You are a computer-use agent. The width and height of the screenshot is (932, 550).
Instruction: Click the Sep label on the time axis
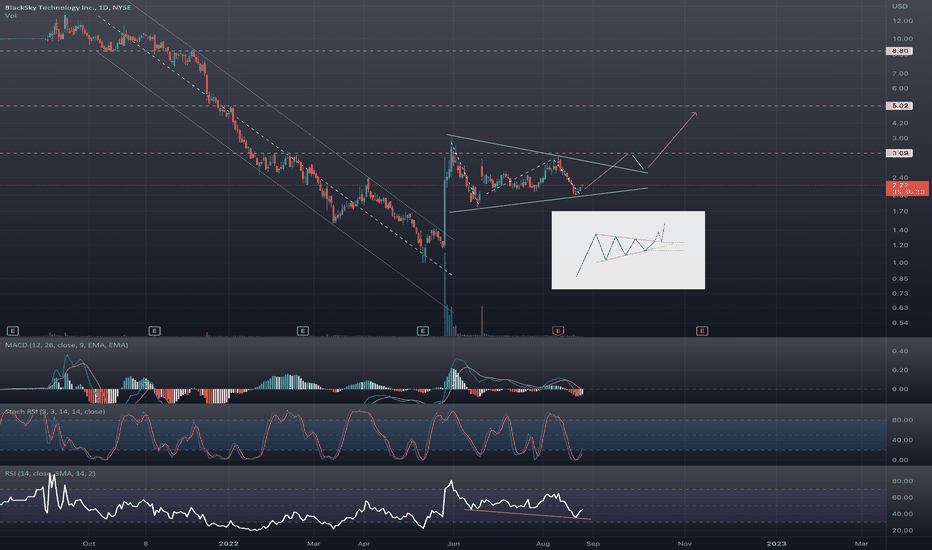click(593, 543)
